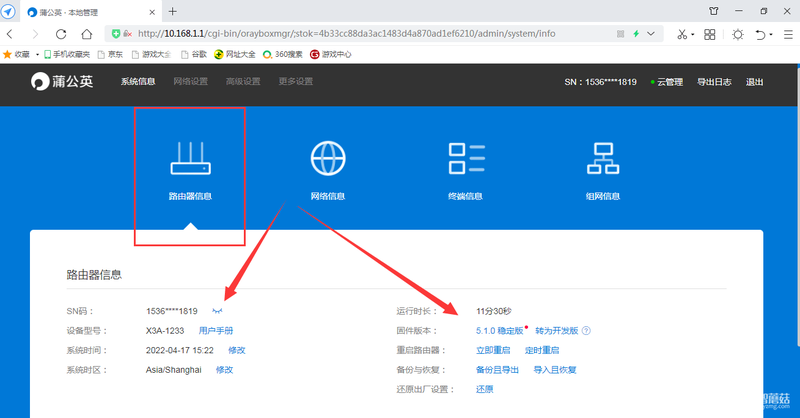Click 修改 next to Asia/Shanghai
800x418 pixels.
click(x=224, y=370)
